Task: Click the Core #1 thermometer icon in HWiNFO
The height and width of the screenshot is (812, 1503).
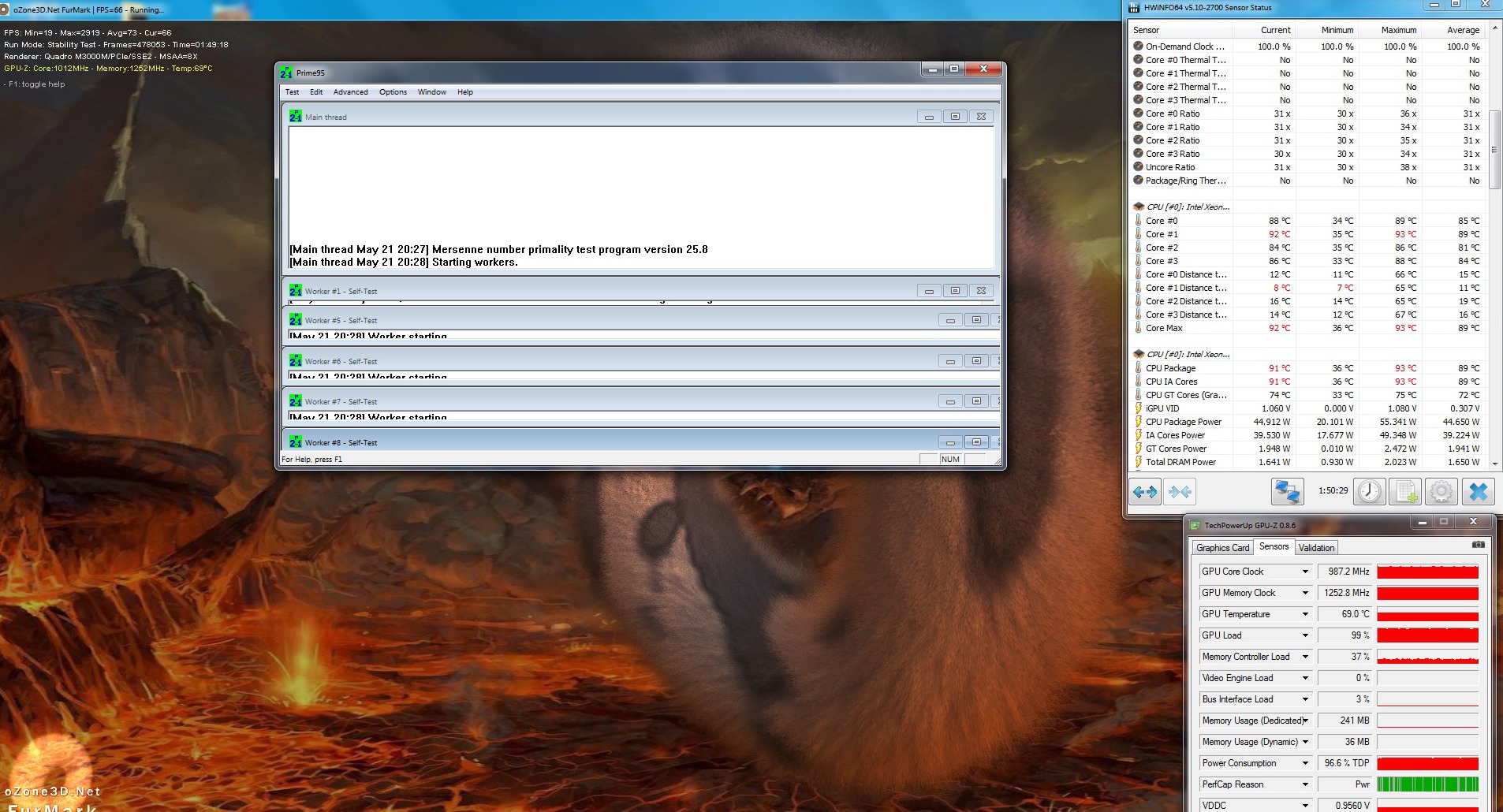Action: pyautogui.click(x=1138, y=234)
